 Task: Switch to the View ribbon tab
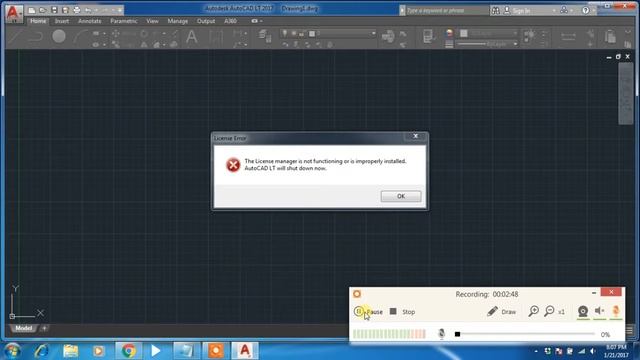[x=152, y=21]
